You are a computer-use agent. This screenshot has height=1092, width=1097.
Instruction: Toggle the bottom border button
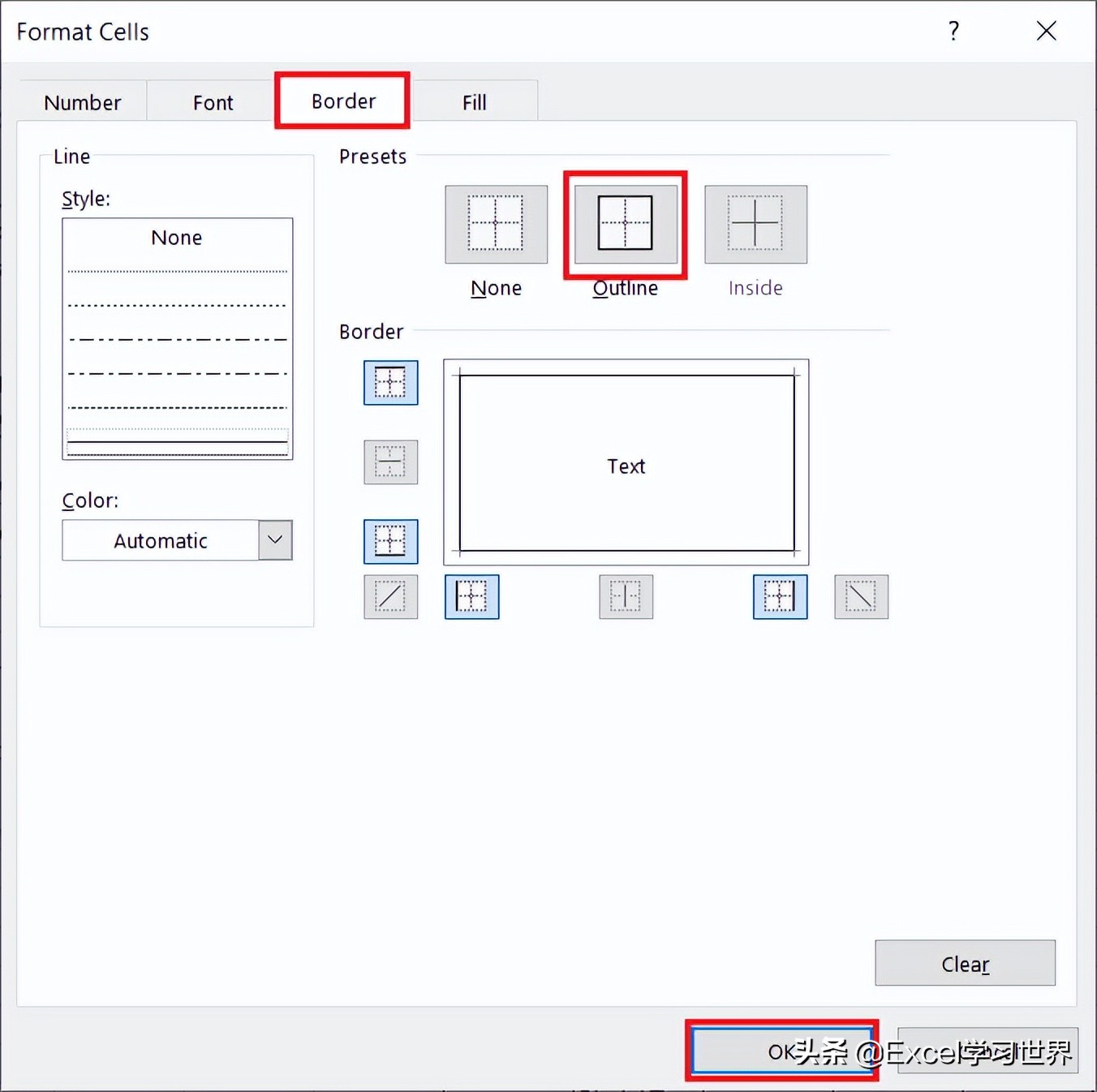tap(390, 541)
